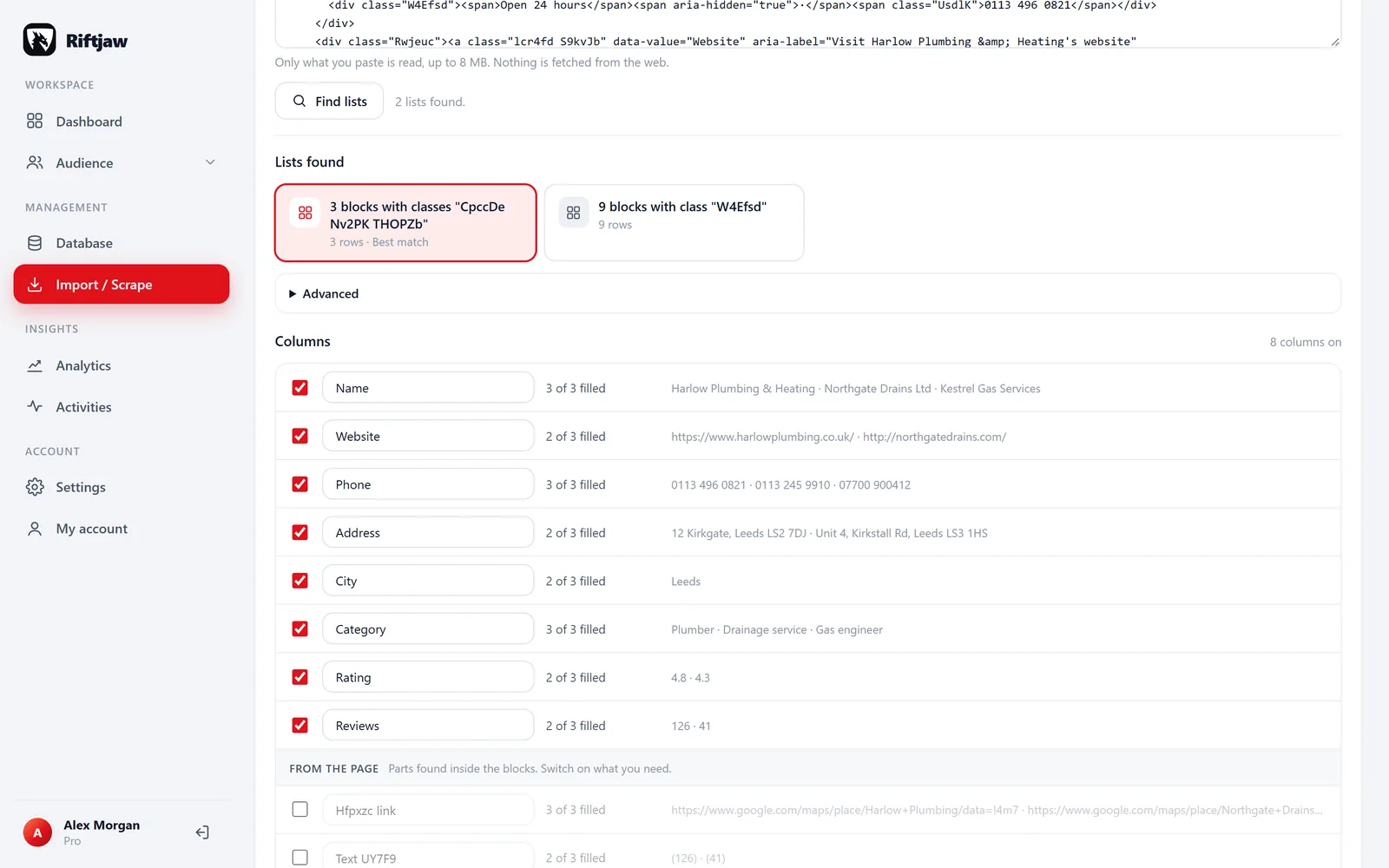Click the Alex Morgan avatar
The image size is (1389, 868).
37,832
